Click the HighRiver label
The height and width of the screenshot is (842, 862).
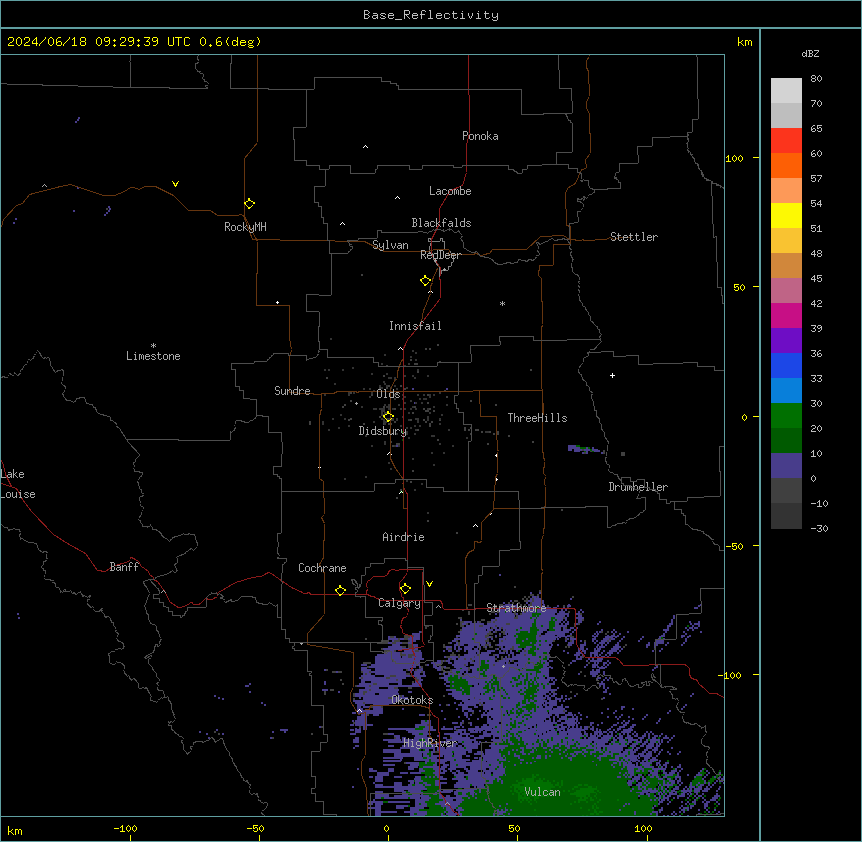point(430,743)
